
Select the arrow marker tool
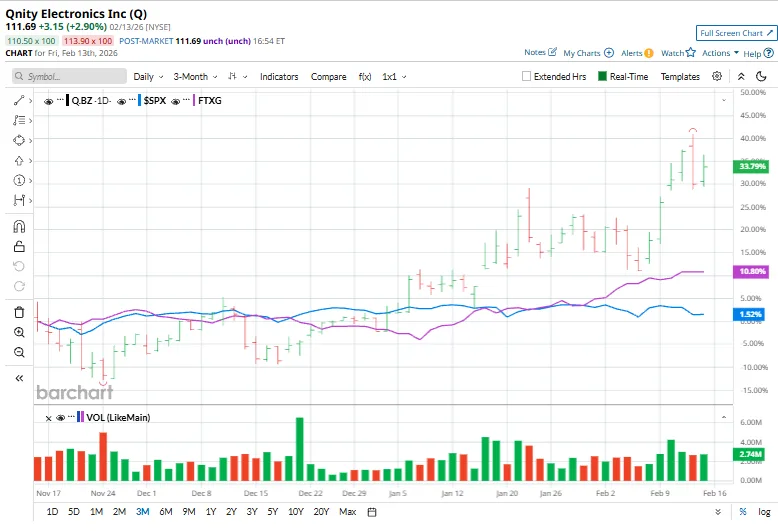pyautogui.click(x=19, y=161)
